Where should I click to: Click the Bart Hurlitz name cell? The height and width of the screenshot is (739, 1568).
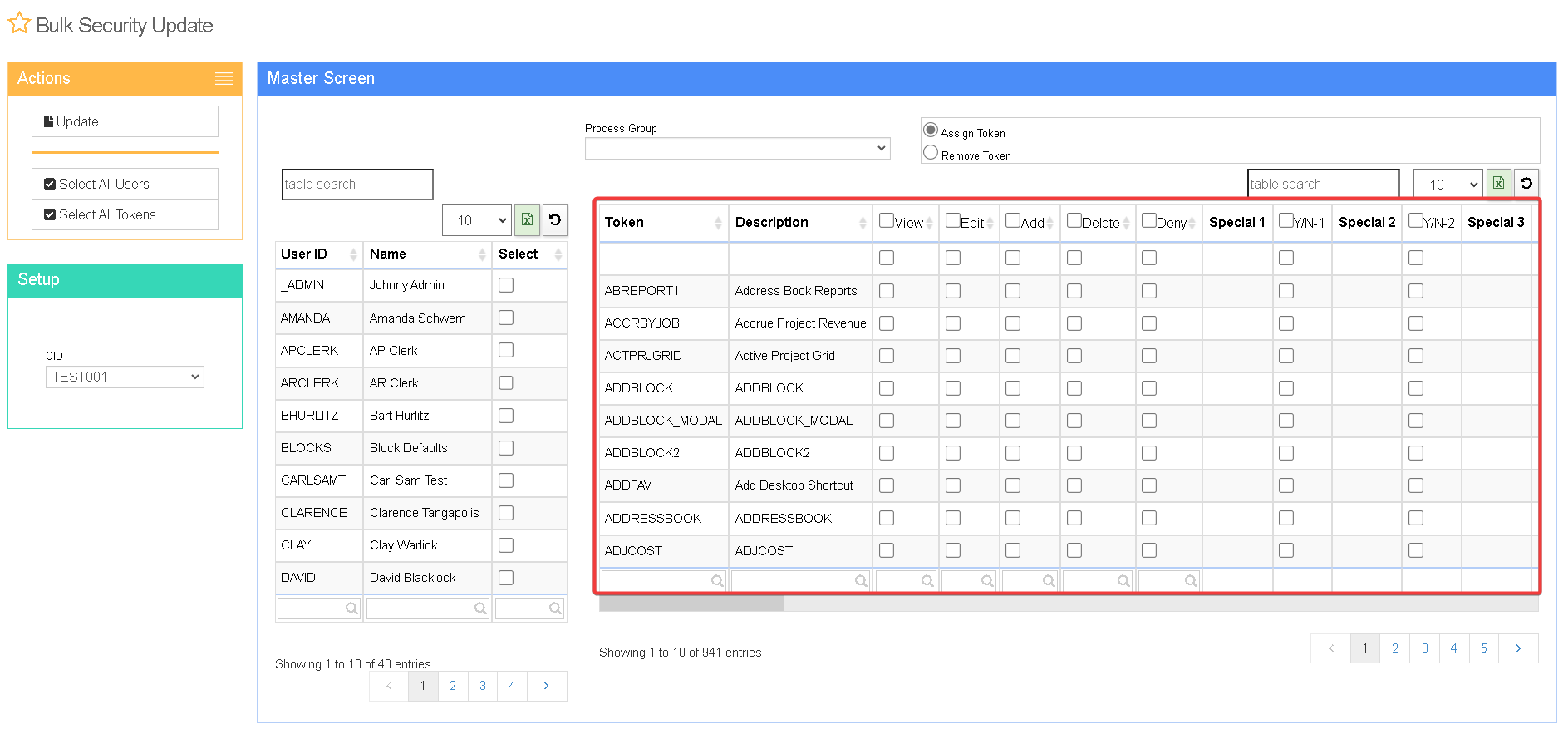tap(427, 416)
